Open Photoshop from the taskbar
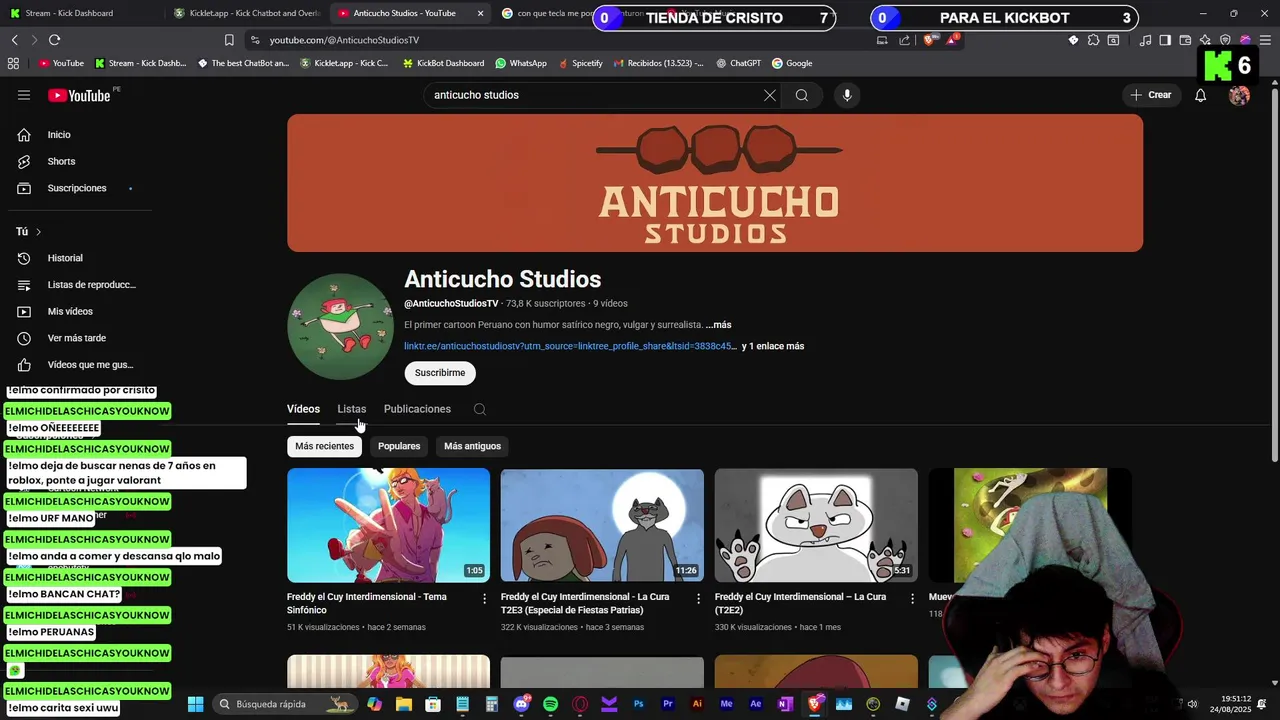This screenshot has height=720, width=1280. click(x=638, y=704)
